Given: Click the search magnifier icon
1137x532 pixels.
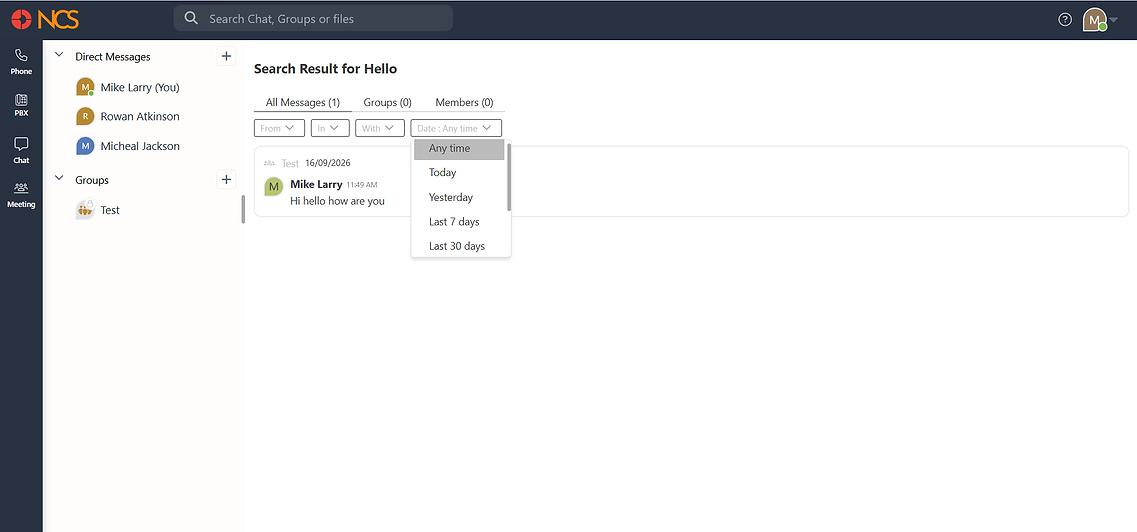Looking at the screenshot, I should [191, 18].
